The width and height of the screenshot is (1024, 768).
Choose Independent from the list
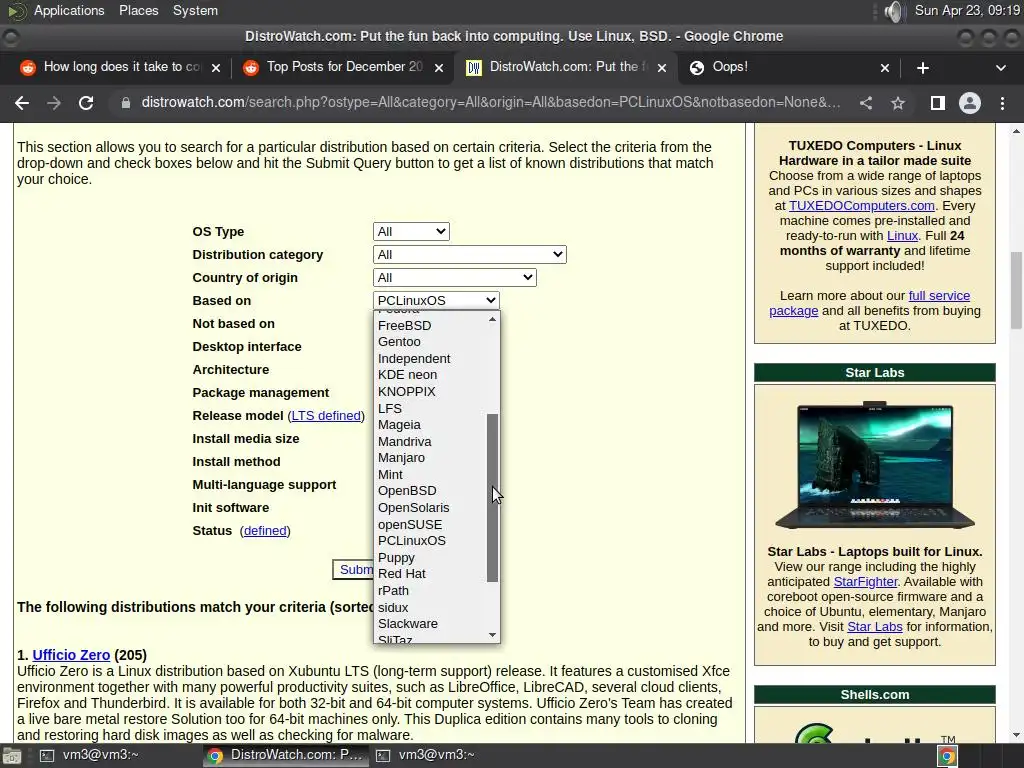click(431, 359)
